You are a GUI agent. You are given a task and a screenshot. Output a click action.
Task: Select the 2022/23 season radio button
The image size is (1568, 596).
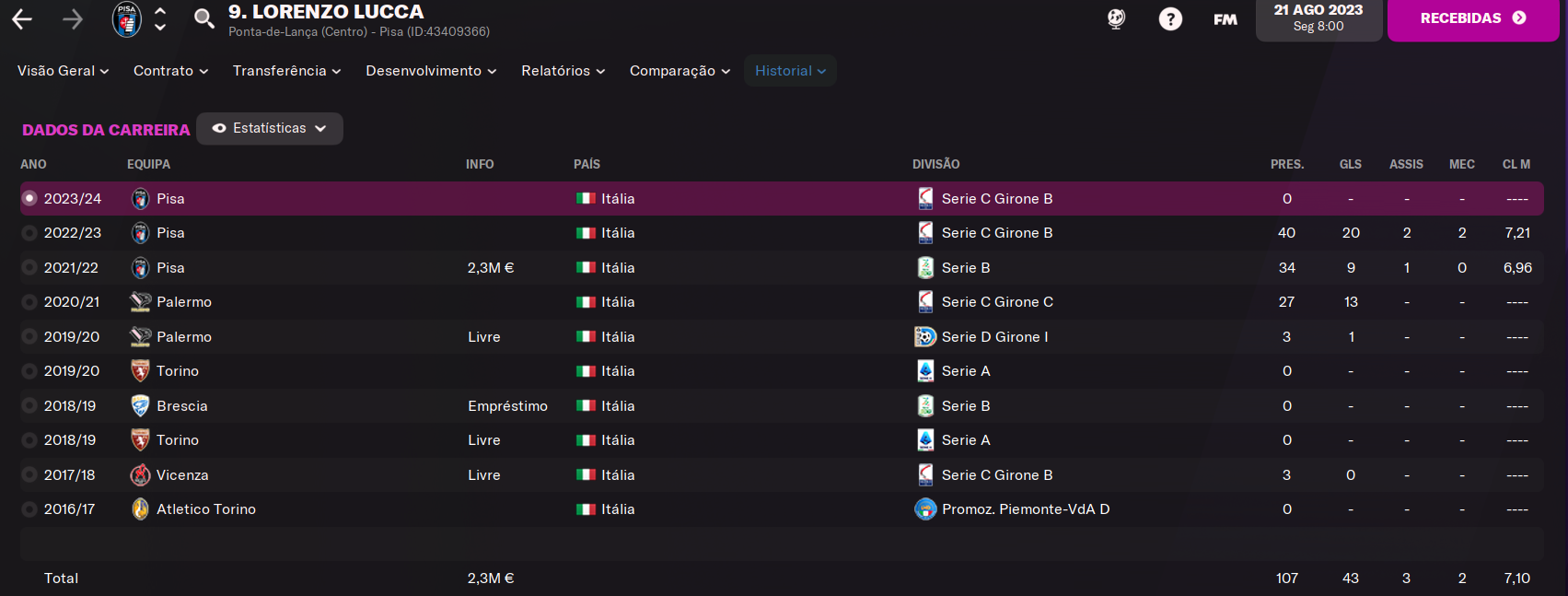tap(29, 233)
